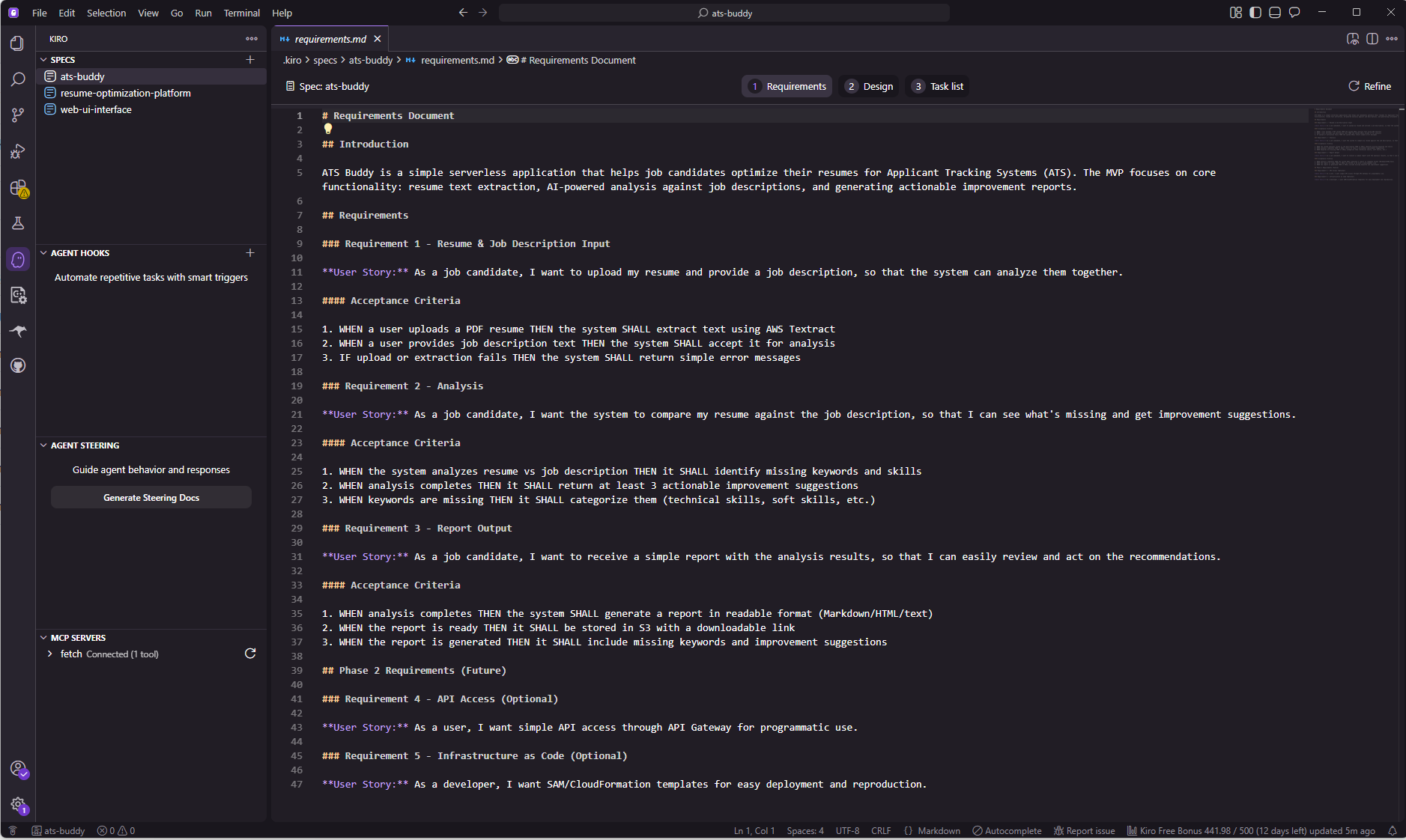This screenshot has height=840, width=1406.
Task: Open the Kiro ghost panel icon
Action: pyautogui.click(x=18, y=260)
